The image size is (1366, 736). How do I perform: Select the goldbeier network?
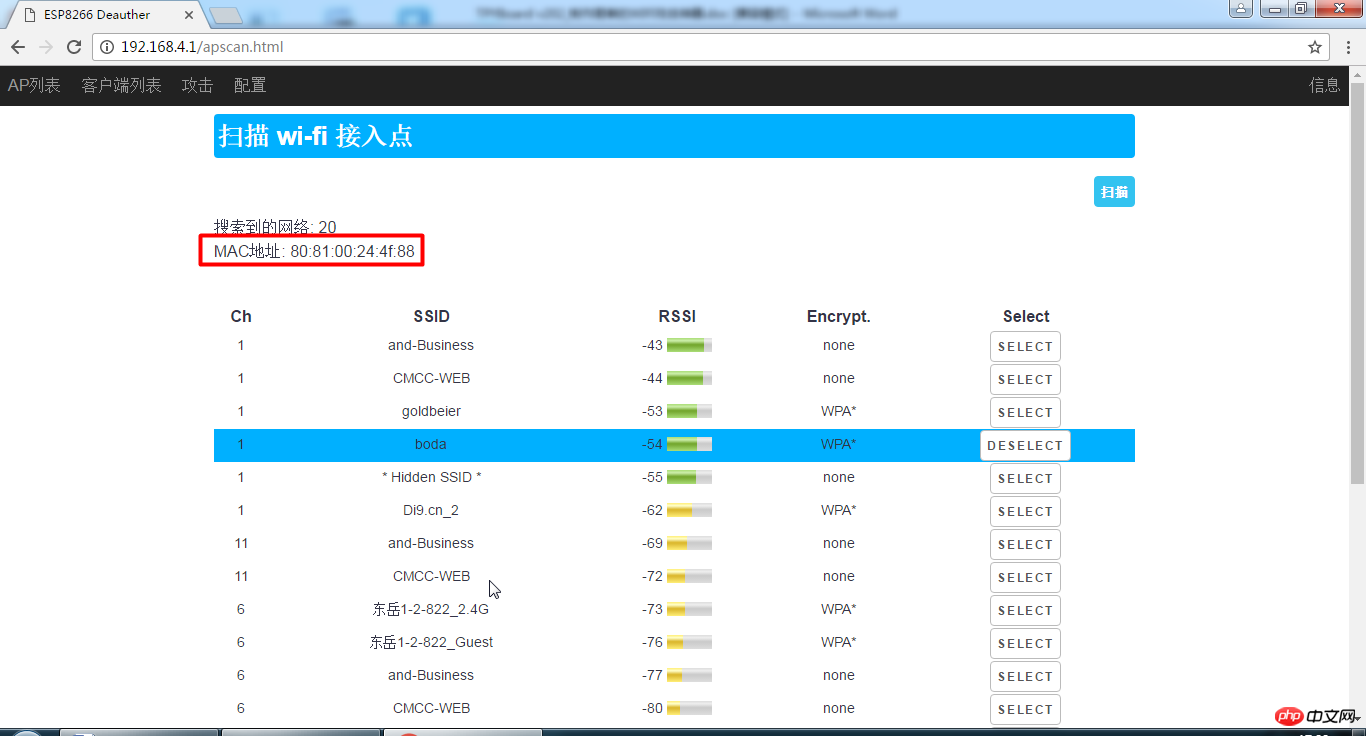1025,412
